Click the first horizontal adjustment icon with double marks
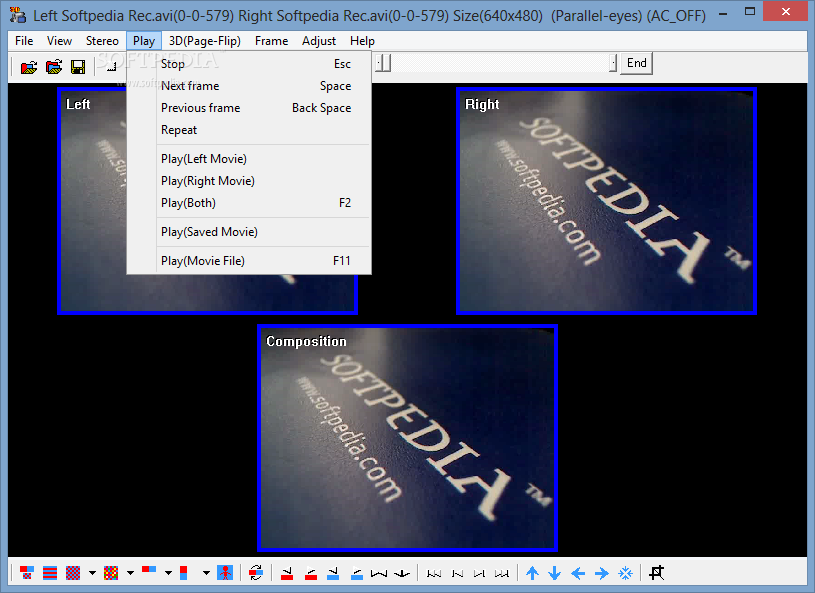815x593 pixels. click(x=434, y=573)
